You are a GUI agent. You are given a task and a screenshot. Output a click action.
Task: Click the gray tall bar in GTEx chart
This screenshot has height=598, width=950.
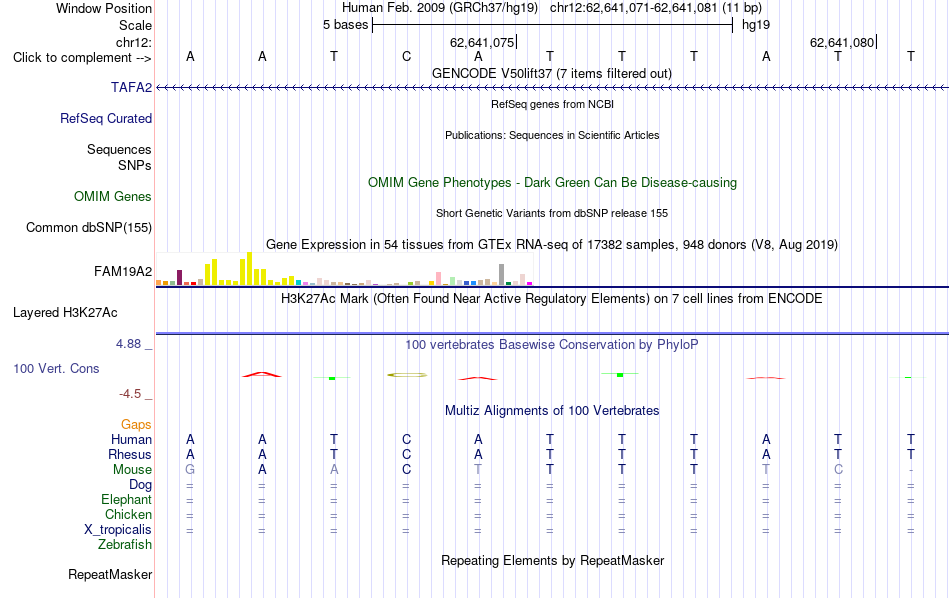click(502, 274)
